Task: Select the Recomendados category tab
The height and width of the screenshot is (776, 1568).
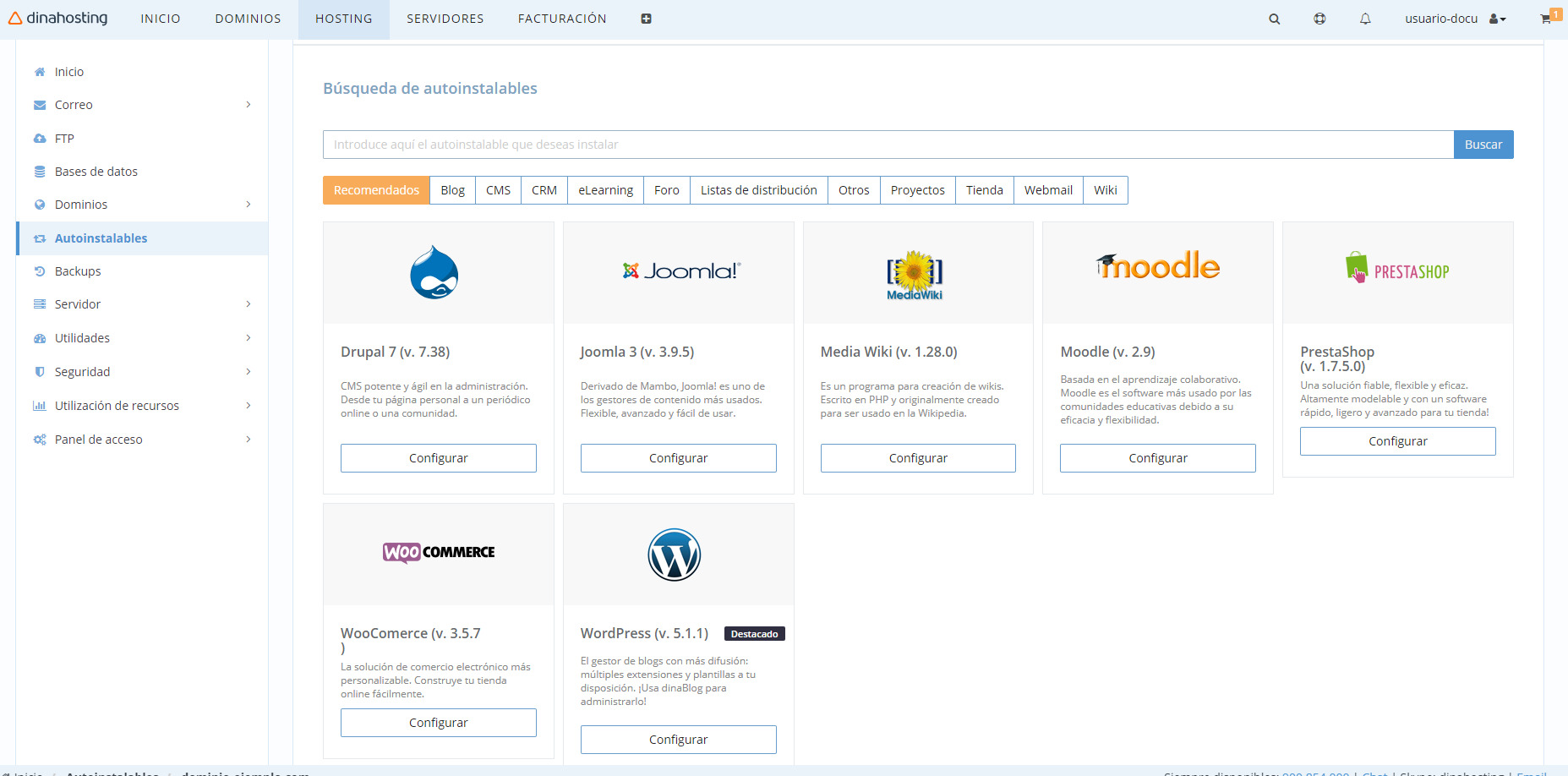Action: 376,190
